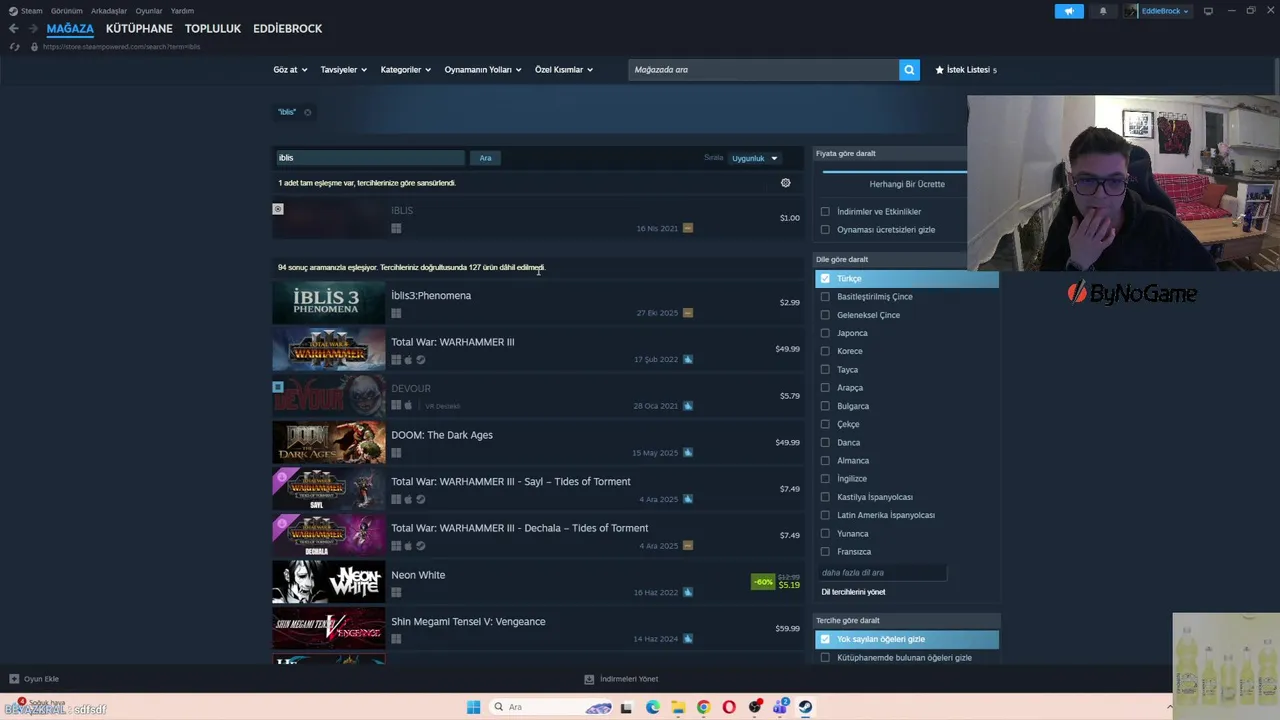Open Big Picture mode monitor icon

1208,11
